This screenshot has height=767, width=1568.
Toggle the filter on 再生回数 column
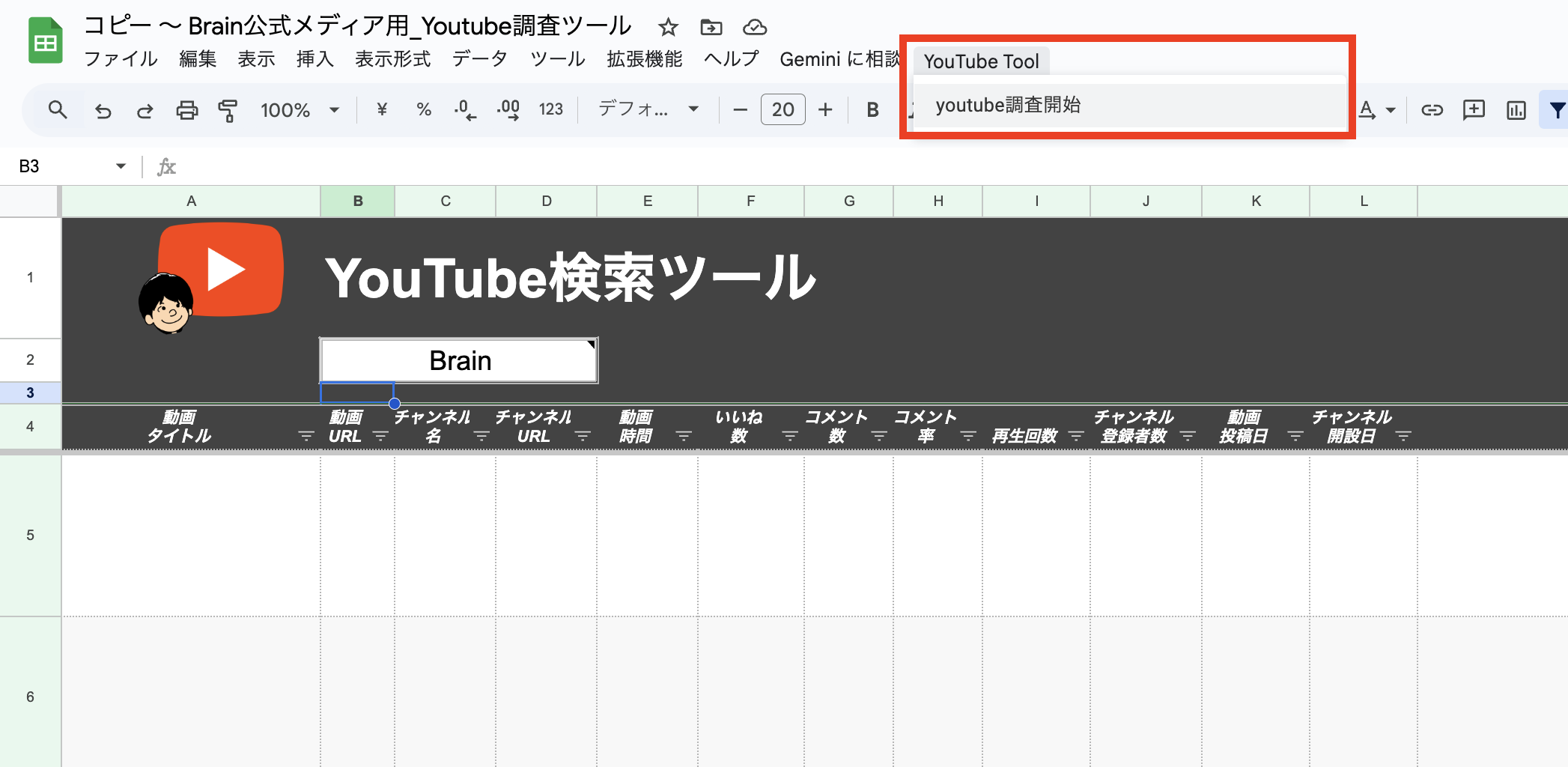click(x=1076, y=436)
